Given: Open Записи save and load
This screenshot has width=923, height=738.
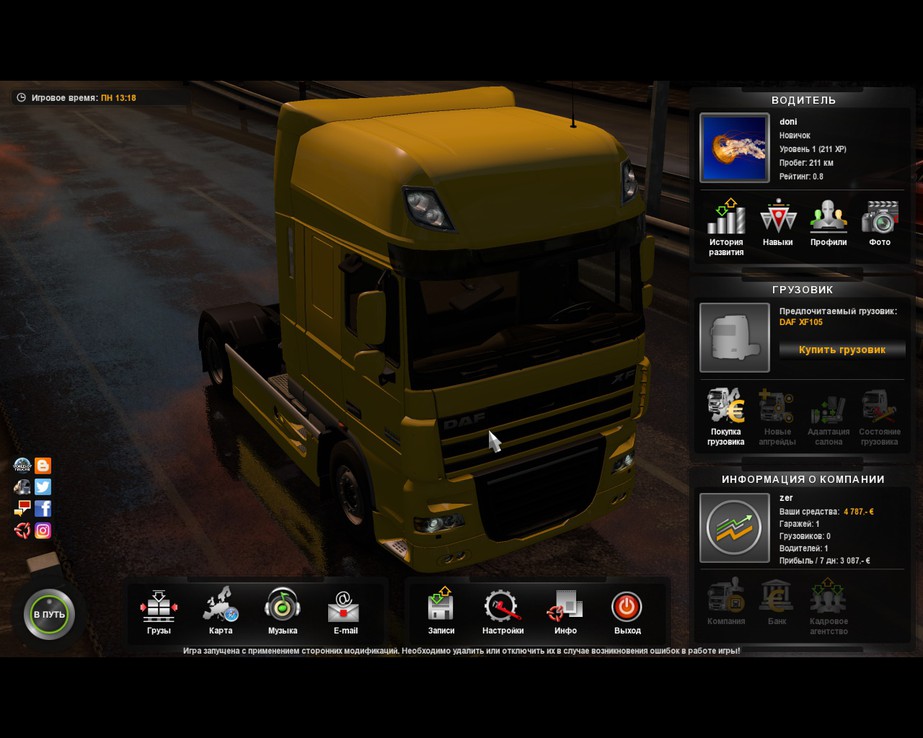Looking at the screenshot, I should [x=441, y=612].
